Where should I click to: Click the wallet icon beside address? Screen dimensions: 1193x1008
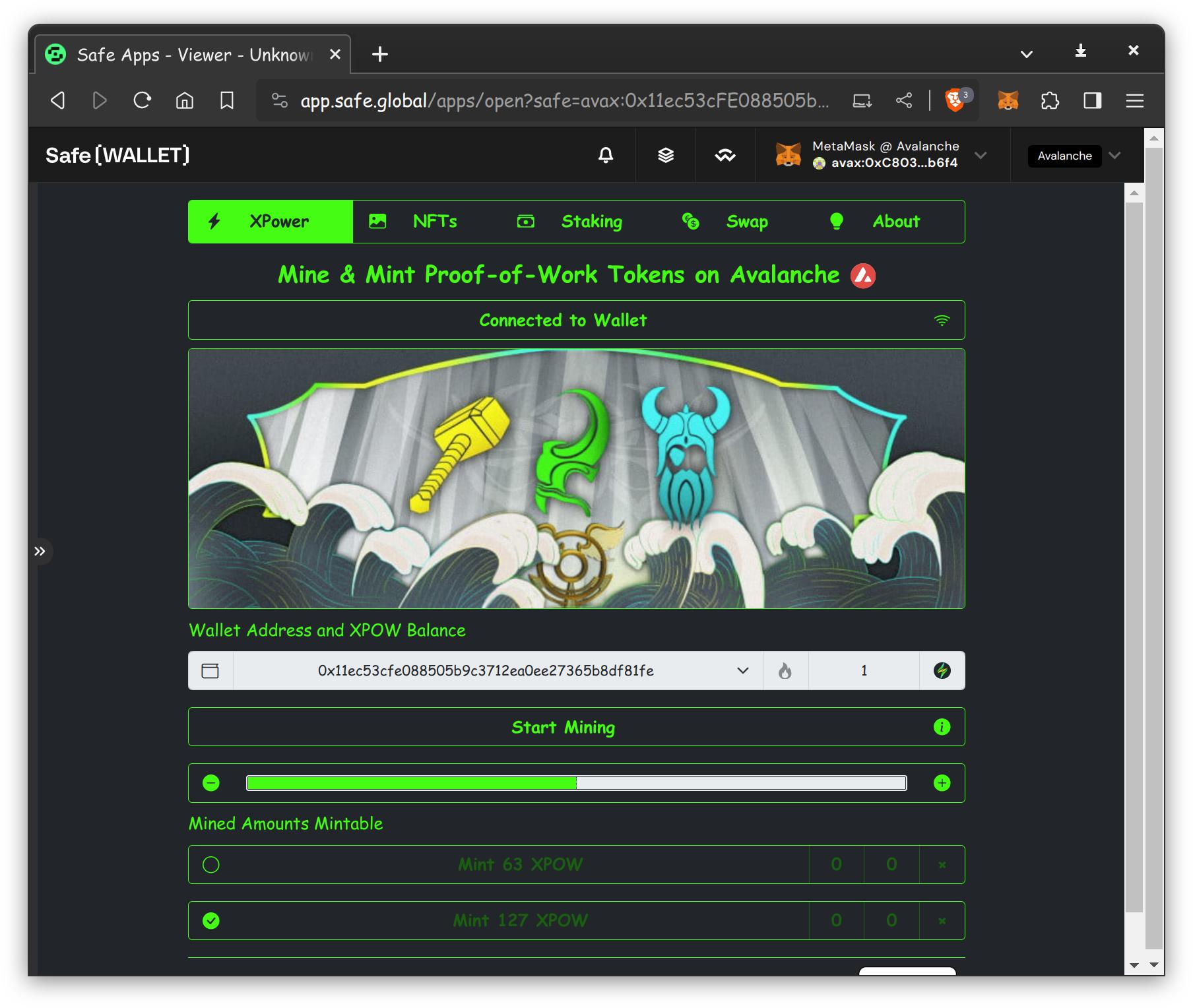pos(210,671)
